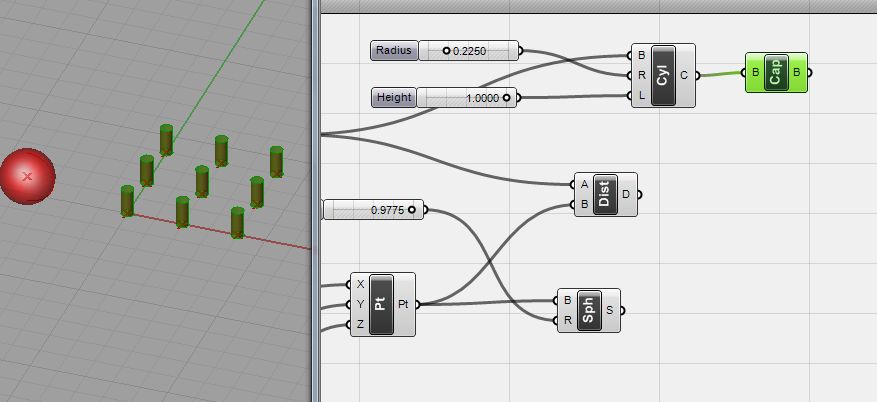Click the B input of Sph

tap(568, 300)
